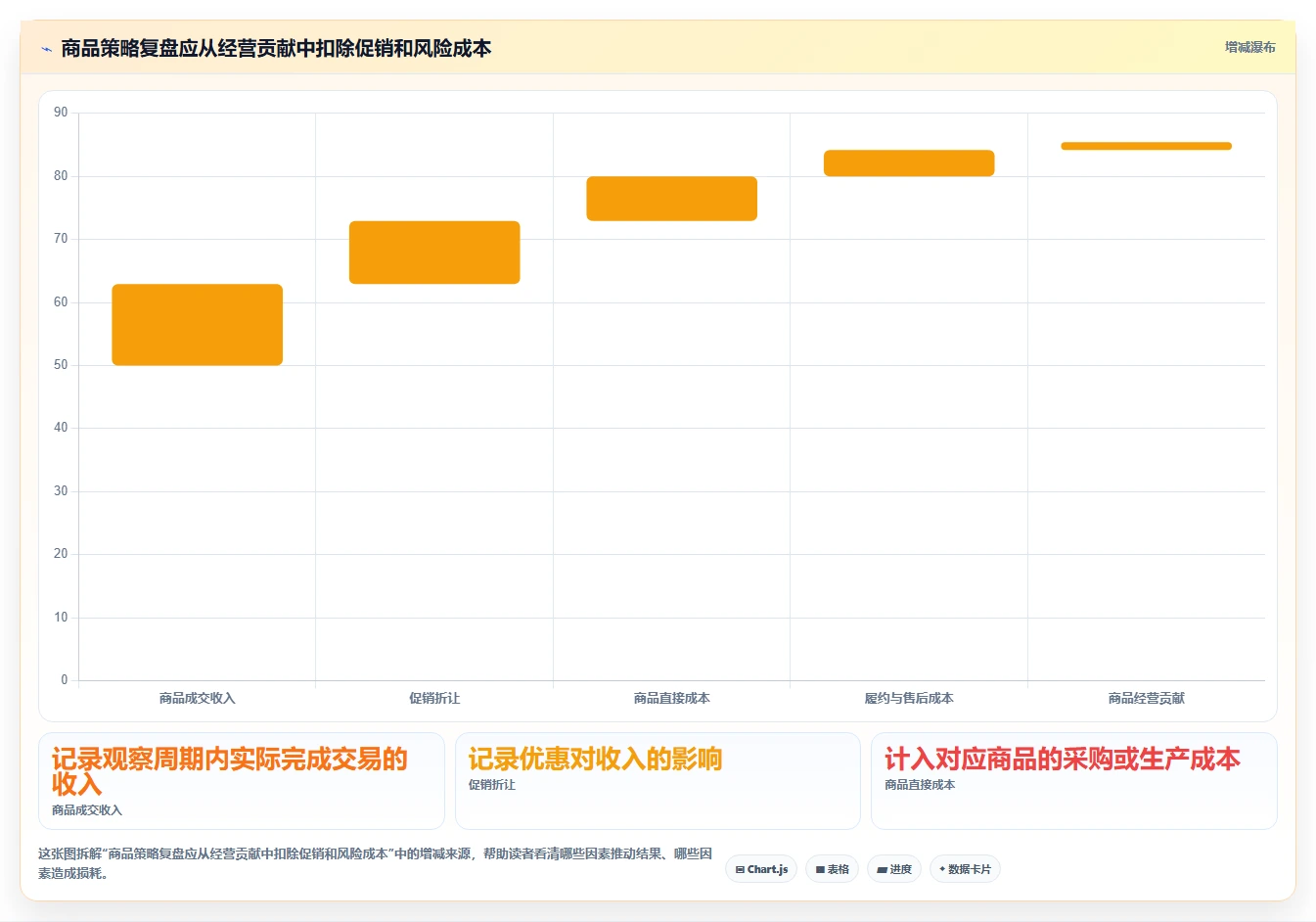Click the lightning icon beside the title

pyautogui.click(x=46, y=49)
